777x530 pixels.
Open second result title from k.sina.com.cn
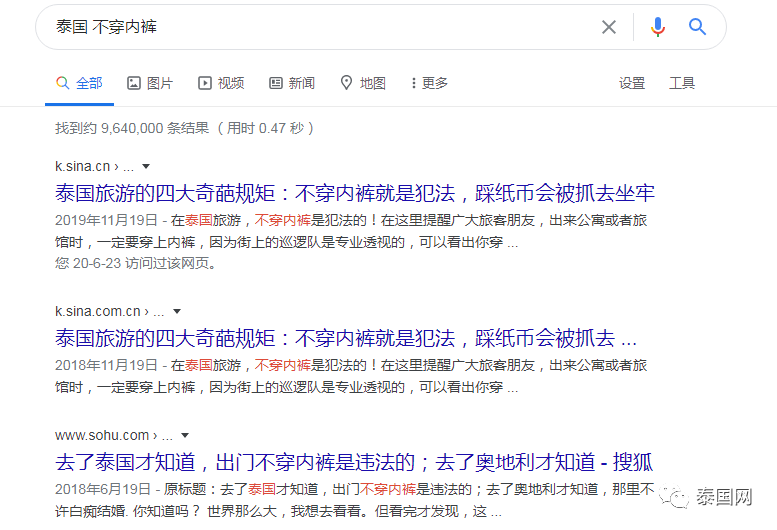(x=345, y=338)
